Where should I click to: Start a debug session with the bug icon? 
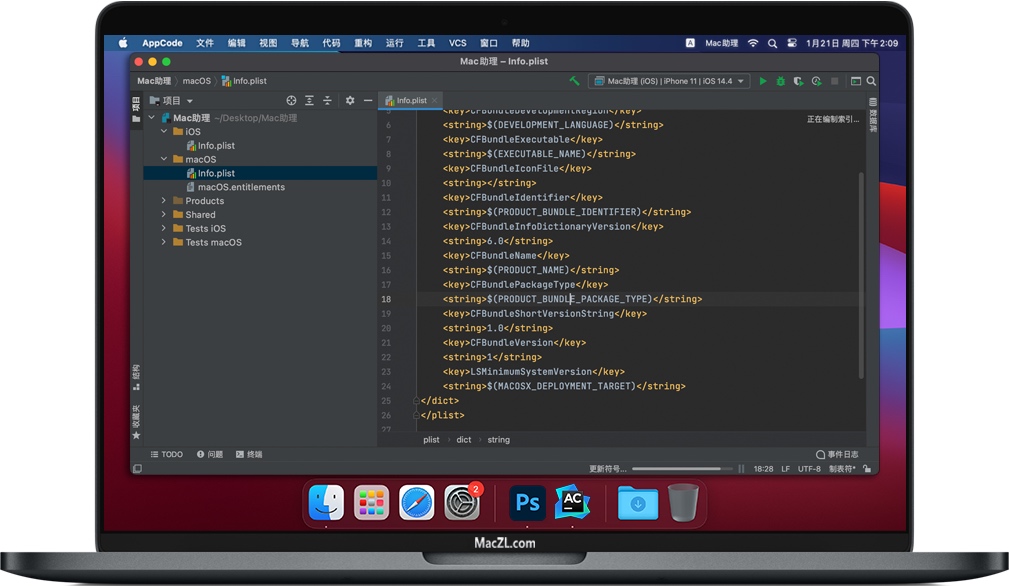[x=781, y=81]
